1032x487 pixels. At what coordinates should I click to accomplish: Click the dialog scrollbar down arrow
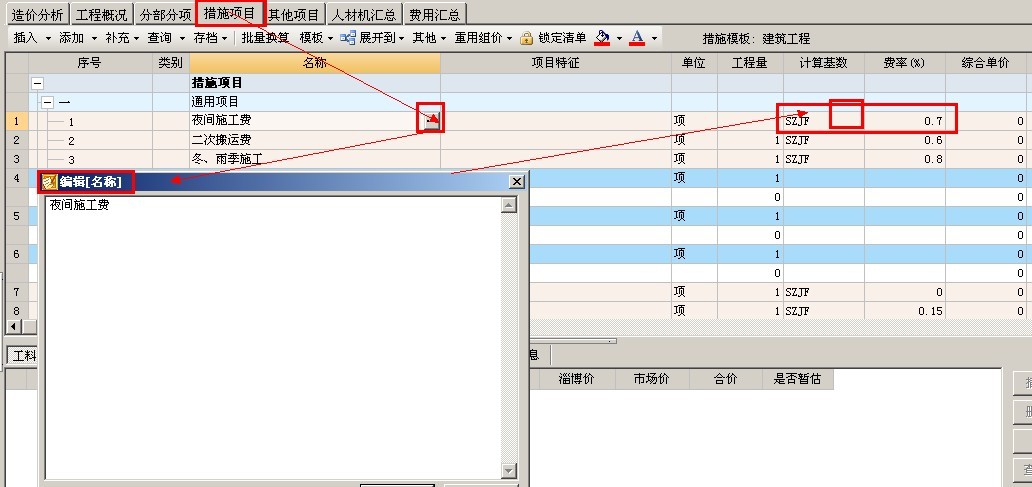click(509, 471)
